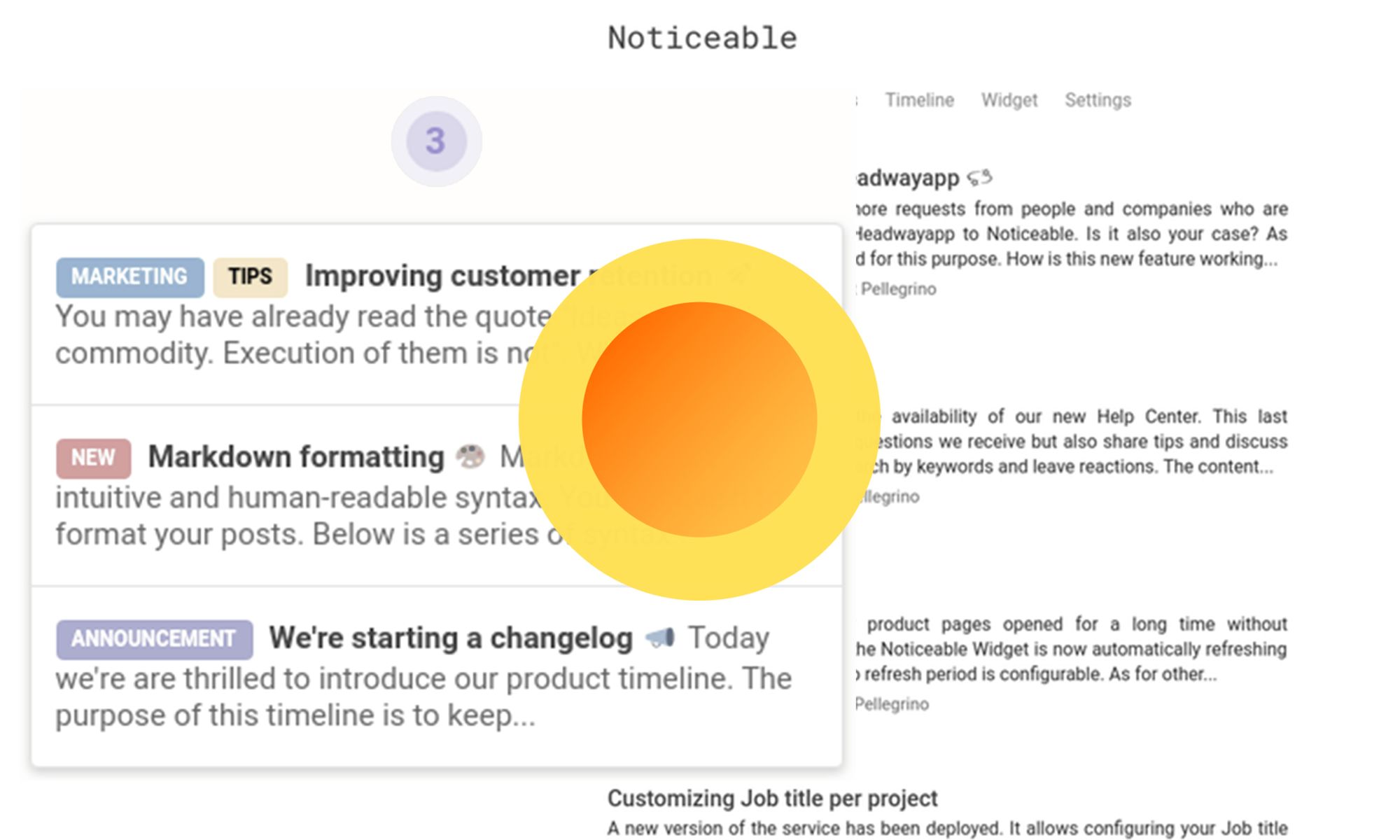Click the large orange circle logo
Image resolution: width=1400 pixels, height=840 pixels.
[699, 419]
